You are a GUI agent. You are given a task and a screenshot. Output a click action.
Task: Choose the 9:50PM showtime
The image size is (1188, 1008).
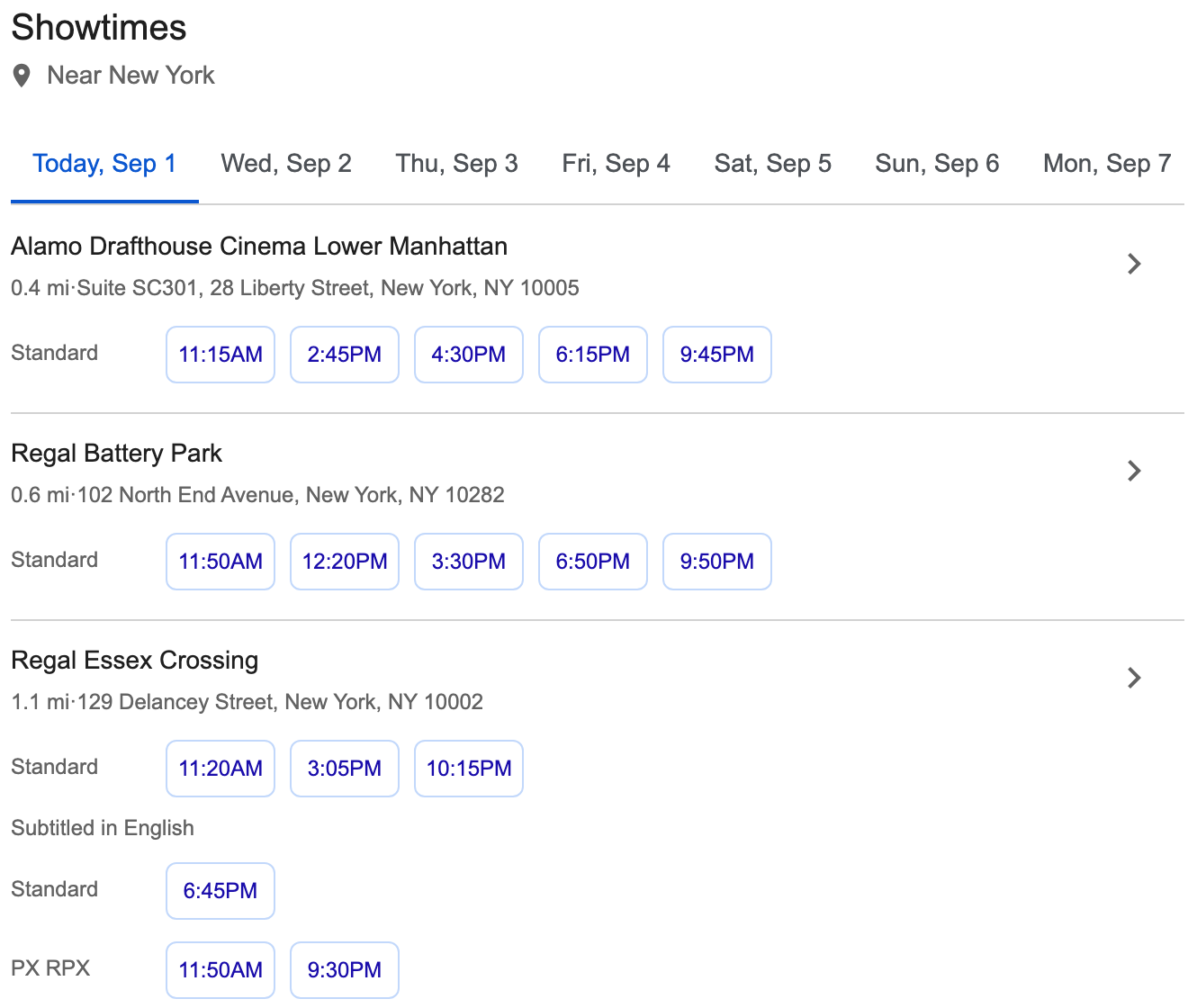(x=717, y=562)
